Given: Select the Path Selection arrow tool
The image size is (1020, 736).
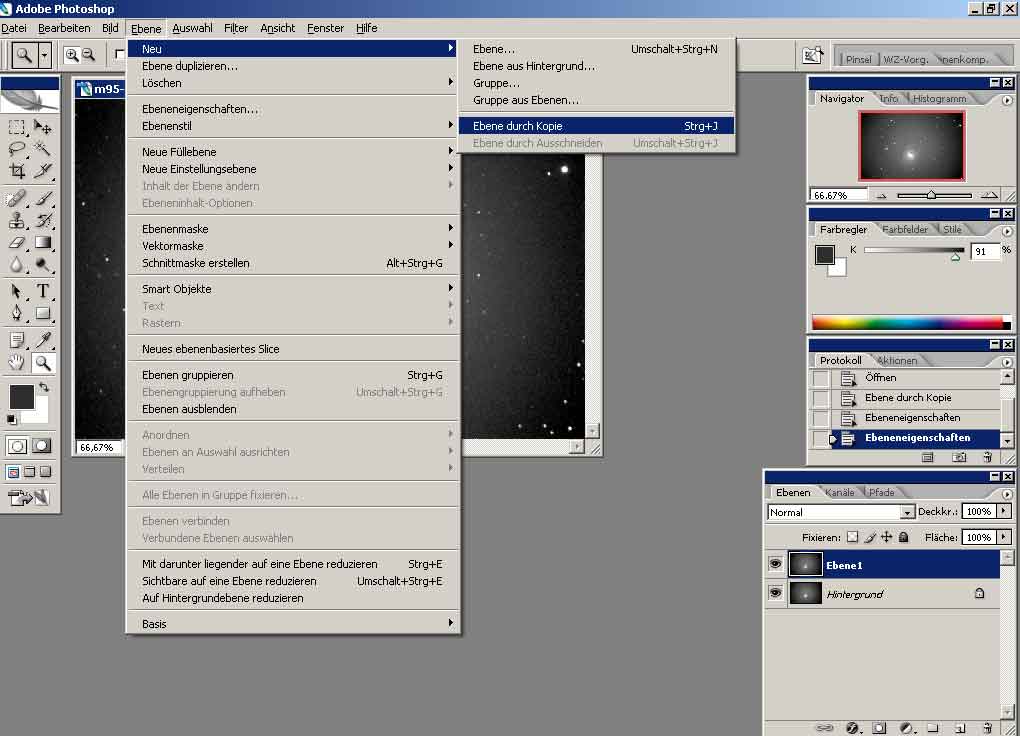Looking at the screenshot, I should coord(17,291).
